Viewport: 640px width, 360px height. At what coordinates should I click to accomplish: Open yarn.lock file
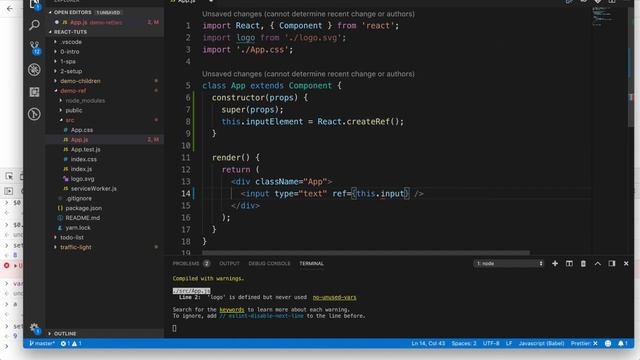[78, 228]
